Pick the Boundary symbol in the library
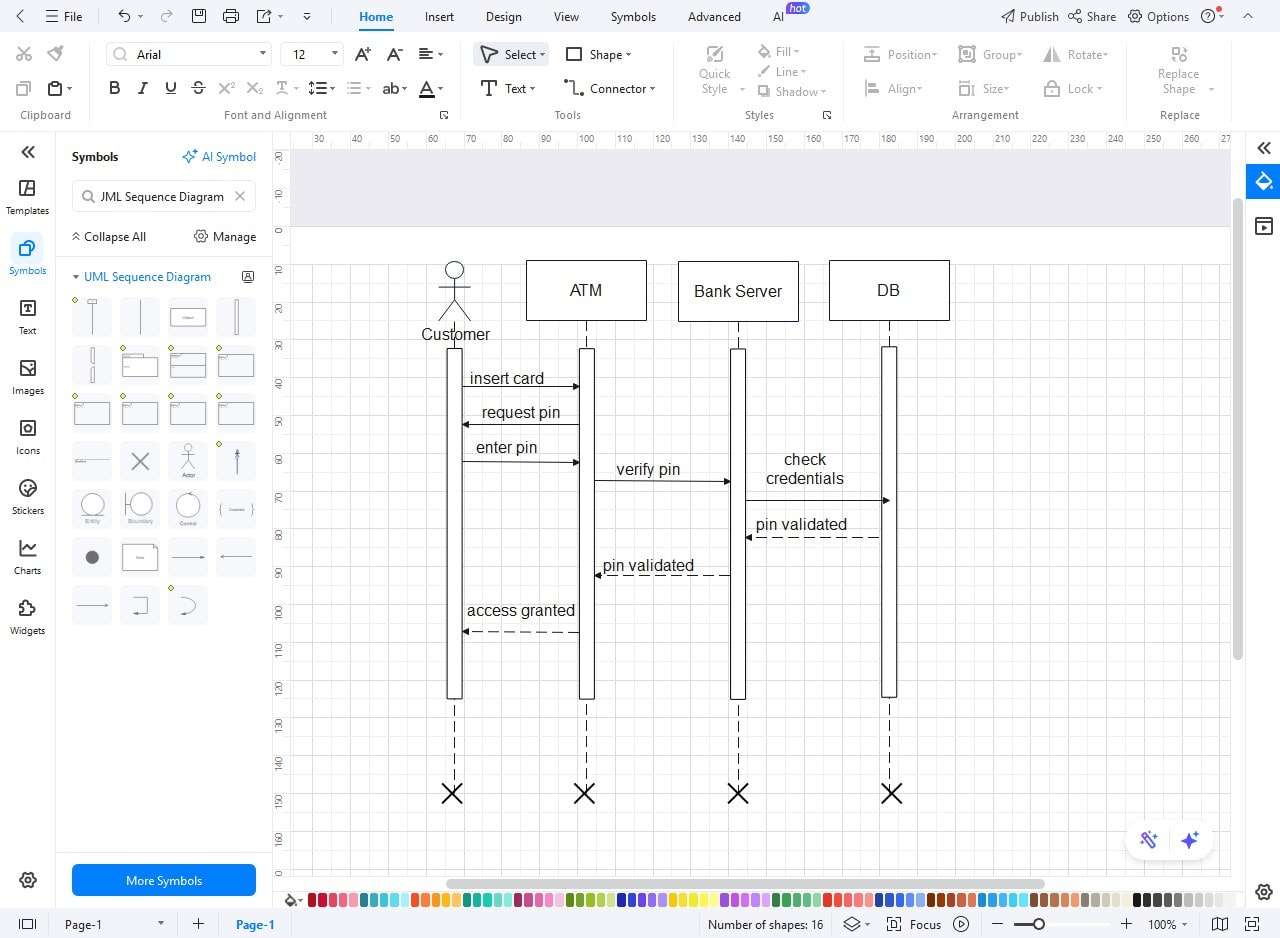Image resolution: width=1280 pixels, height=938 pixels. 140,509
